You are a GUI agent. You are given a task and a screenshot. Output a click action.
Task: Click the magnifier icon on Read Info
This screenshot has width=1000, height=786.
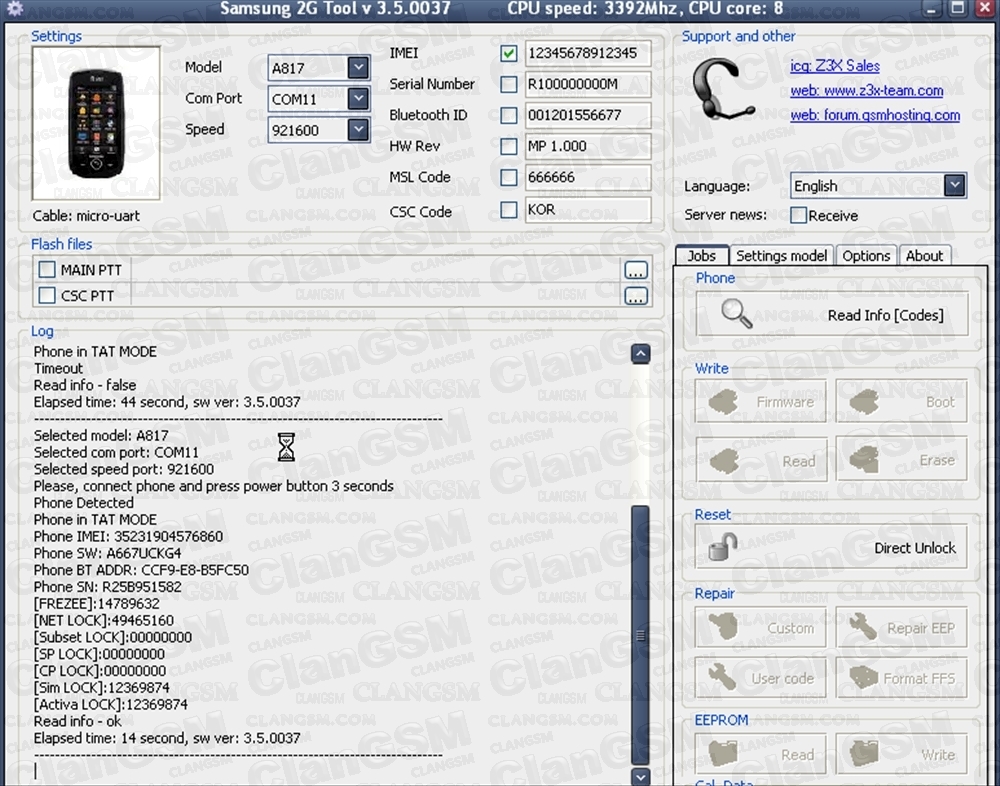pos(737,314)
